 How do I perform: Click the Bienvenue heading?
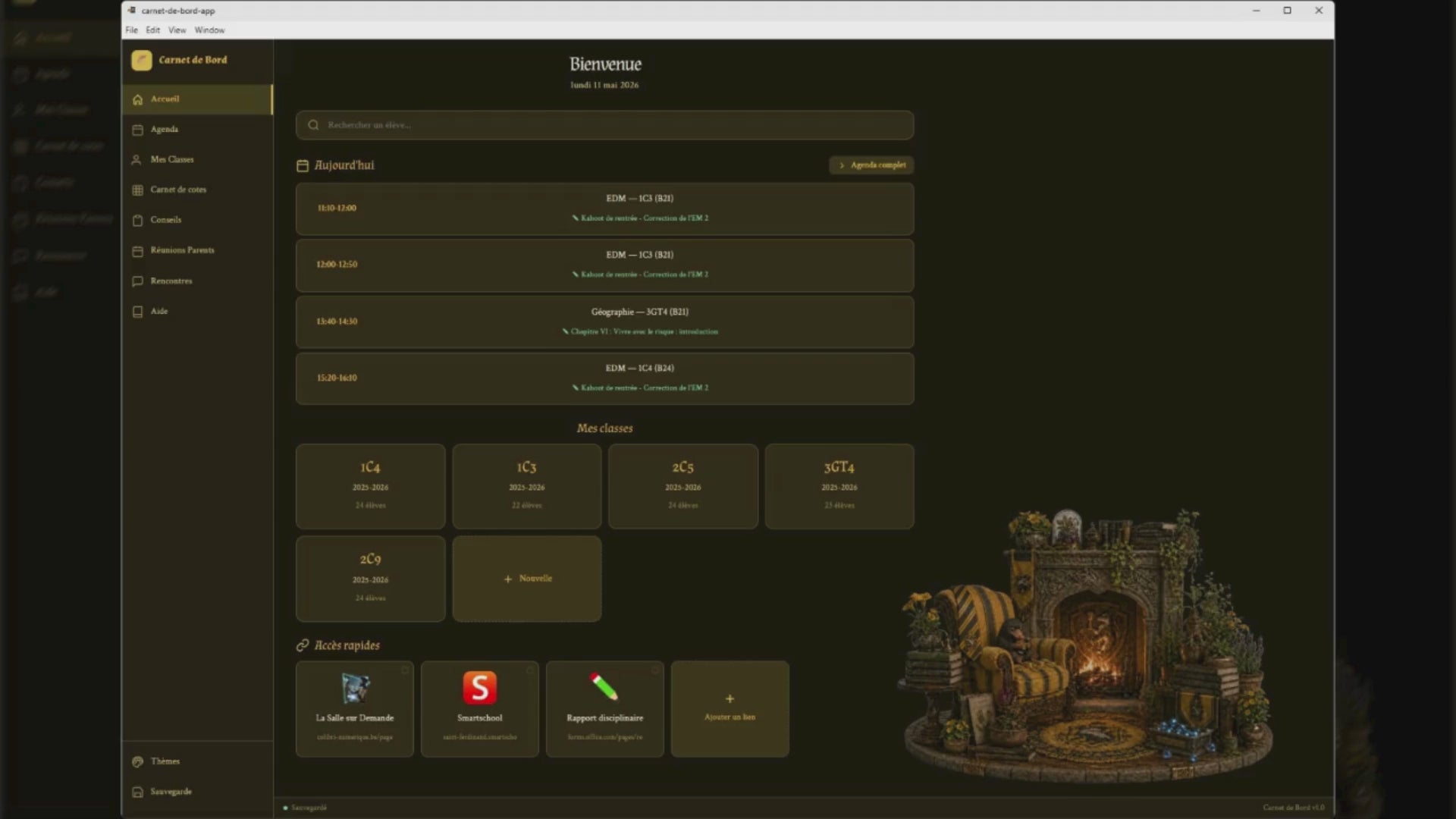(605, 64)
